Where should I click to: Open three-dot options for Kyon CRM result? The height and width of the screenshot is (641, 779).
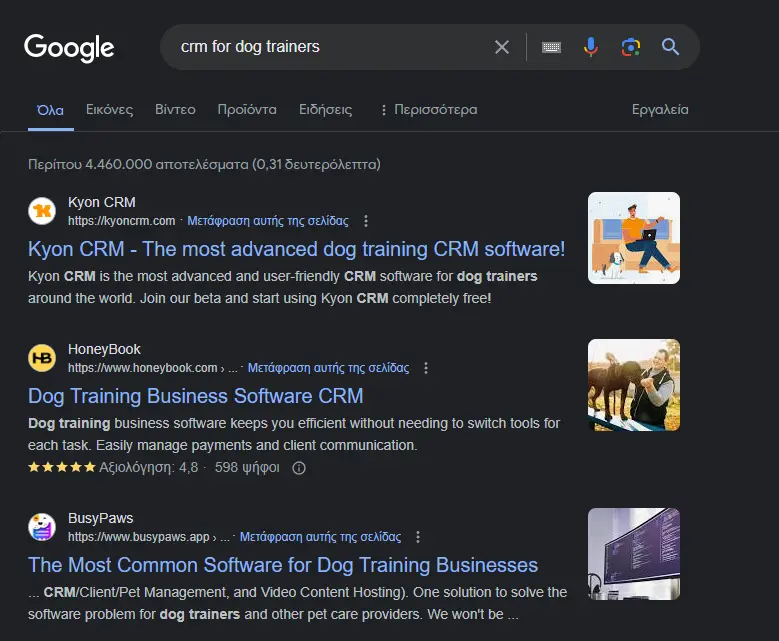tap(366, 221)
